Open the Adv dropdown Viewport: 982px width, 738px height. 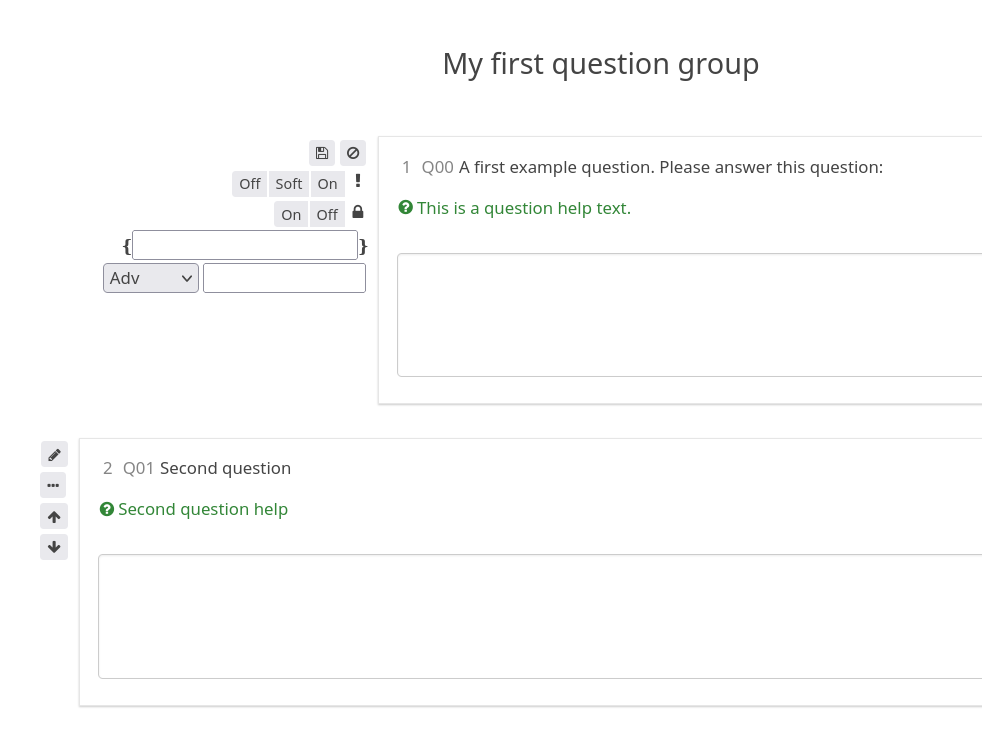tap(151, 278)
